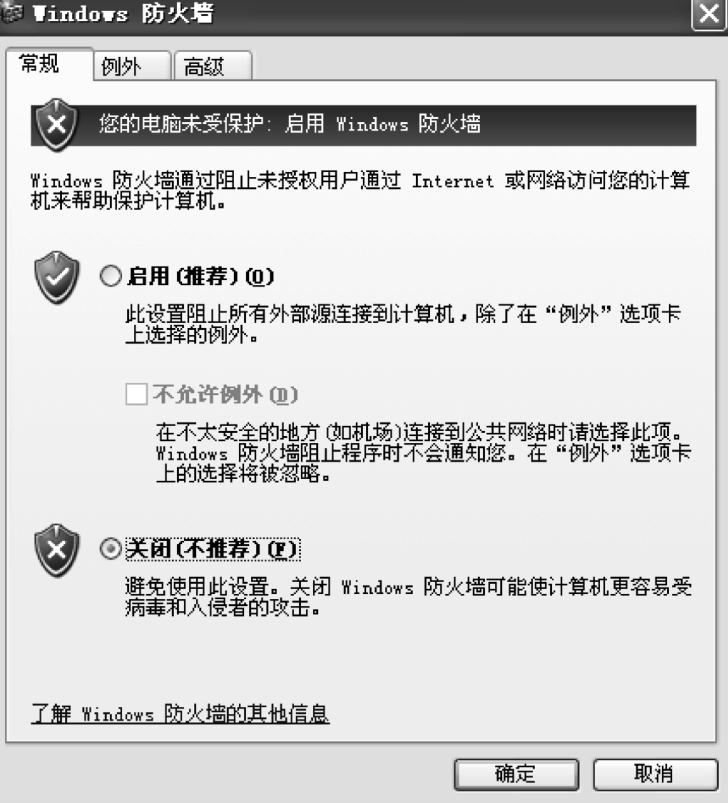The height and width of the screenshot is (803, 728).
Task: Click the 避免使用此设置 description text
Action: (x=408, y=597)
